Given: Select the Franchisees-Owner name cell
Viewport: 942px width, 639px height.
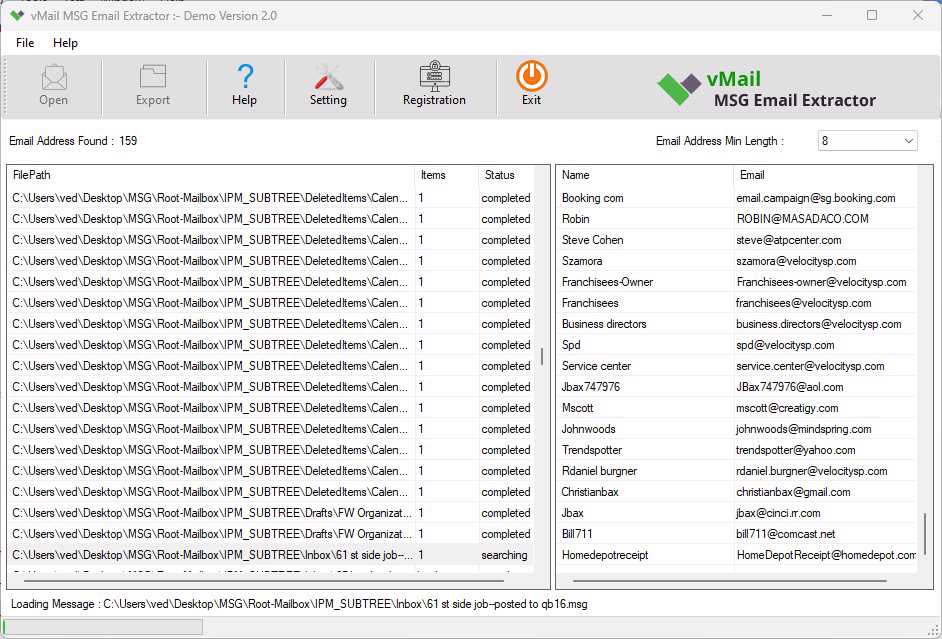Looking at the screenshot, I should pyautogui.click(x=607, y=282).
